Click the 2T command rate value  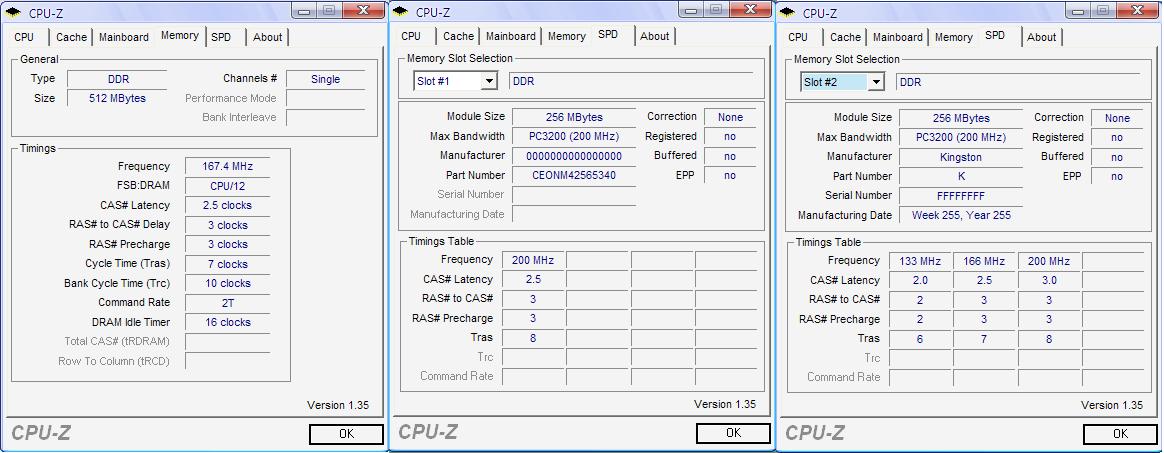[x=227, y=303]
